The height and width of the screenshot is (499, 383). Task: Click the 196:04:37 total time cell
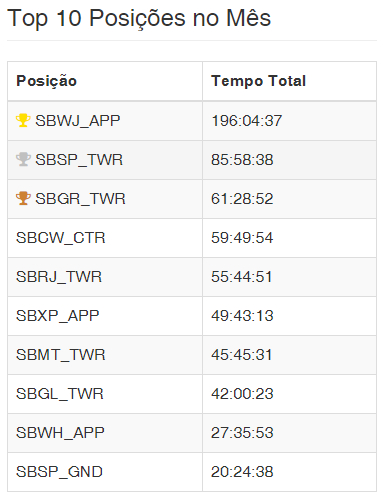[x=247, y=121]
